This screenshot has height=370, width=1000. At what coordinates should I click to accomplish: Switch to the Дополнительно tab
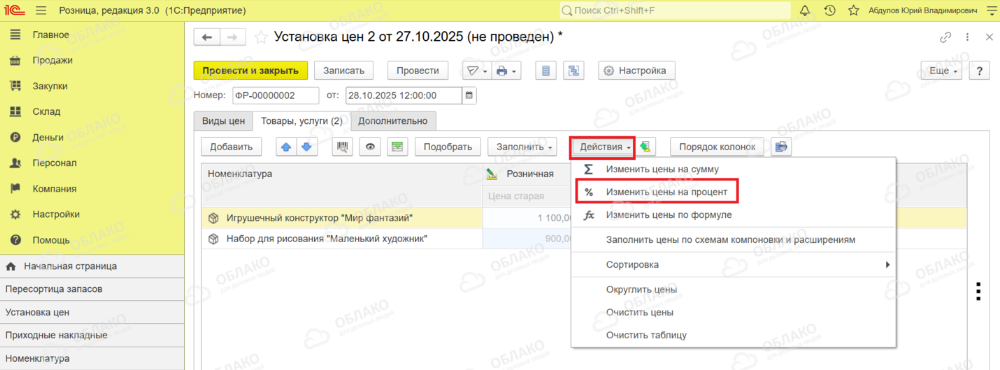pyautogui.click(x=393, y=120)
